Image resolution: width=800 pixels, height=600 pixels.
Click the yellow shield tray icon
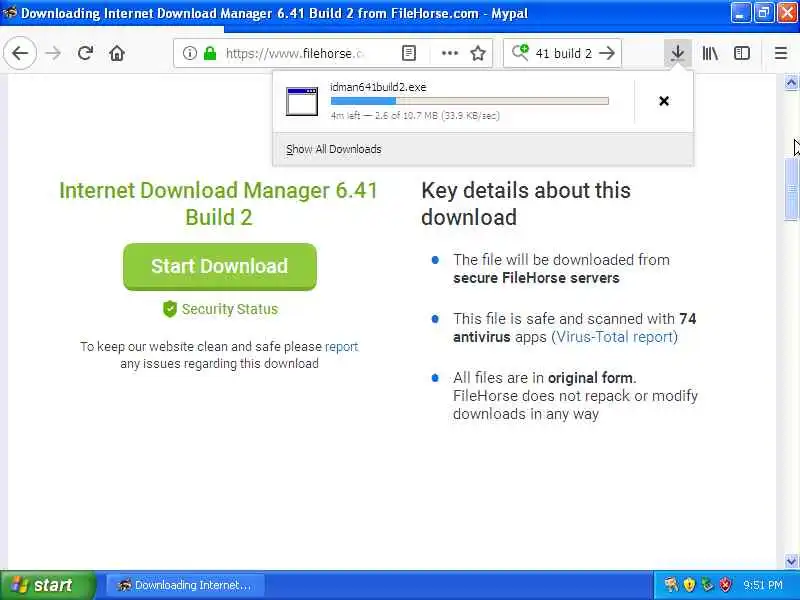[x=689, y=585]
